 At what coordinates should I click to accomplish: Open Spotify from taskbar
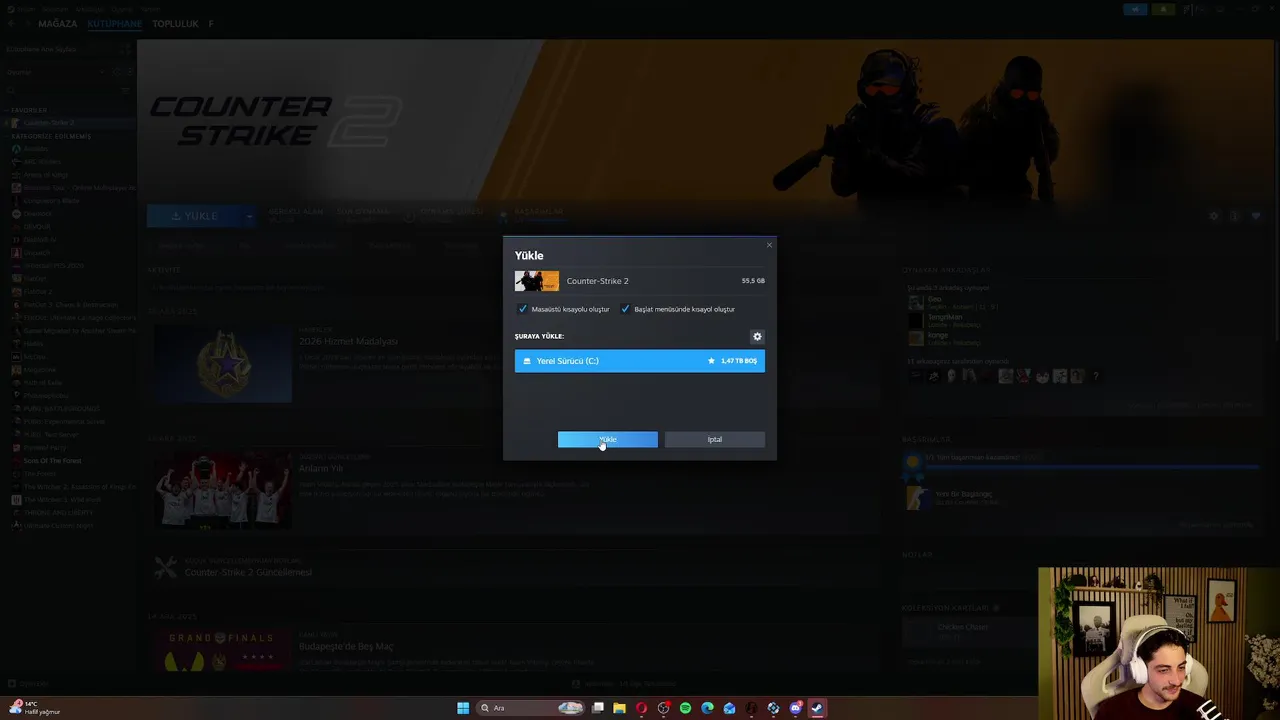pyautogui.click(x=685, y=708)
